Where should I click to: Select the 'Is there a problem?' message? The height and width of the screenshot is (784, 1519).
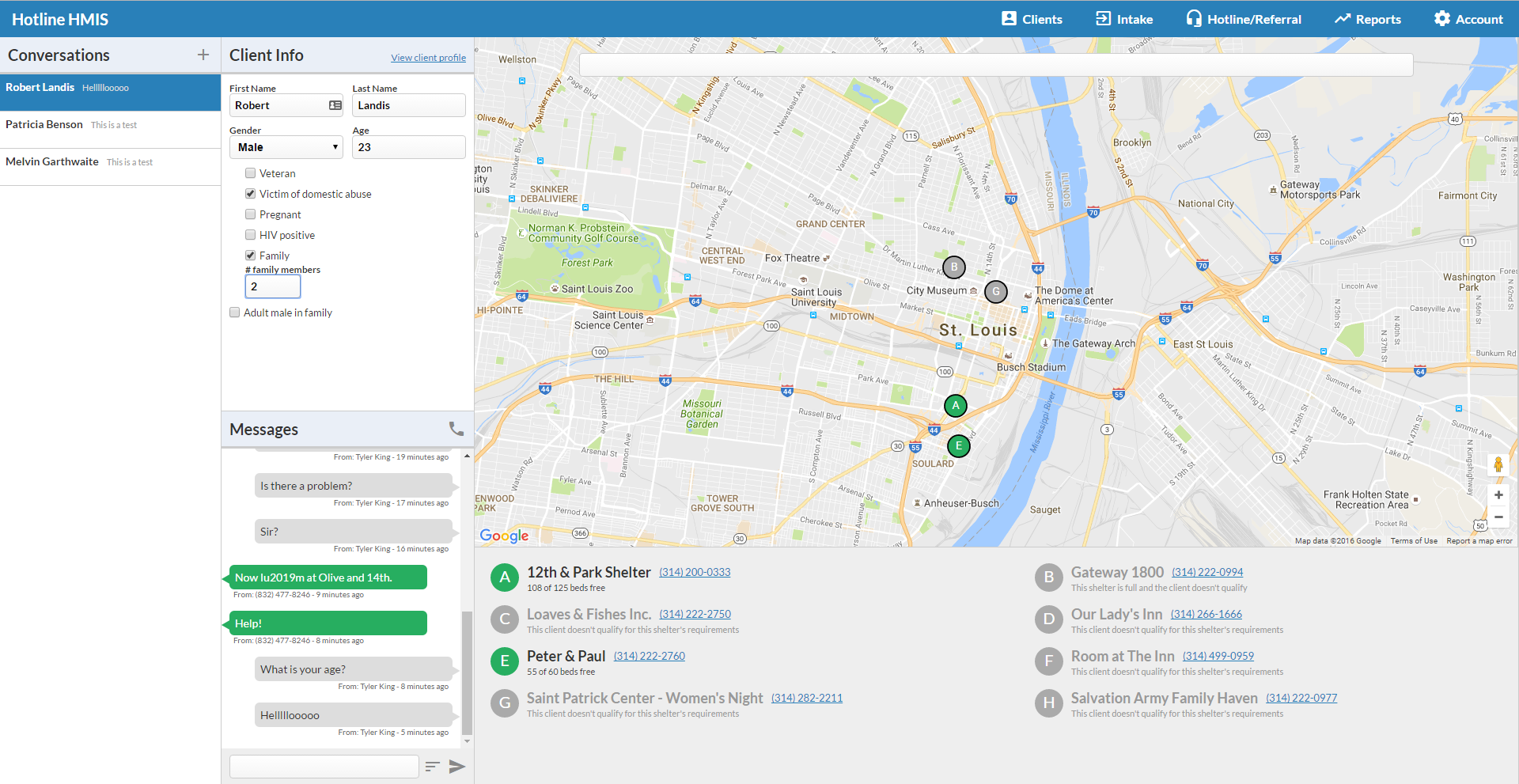[354, 486]
